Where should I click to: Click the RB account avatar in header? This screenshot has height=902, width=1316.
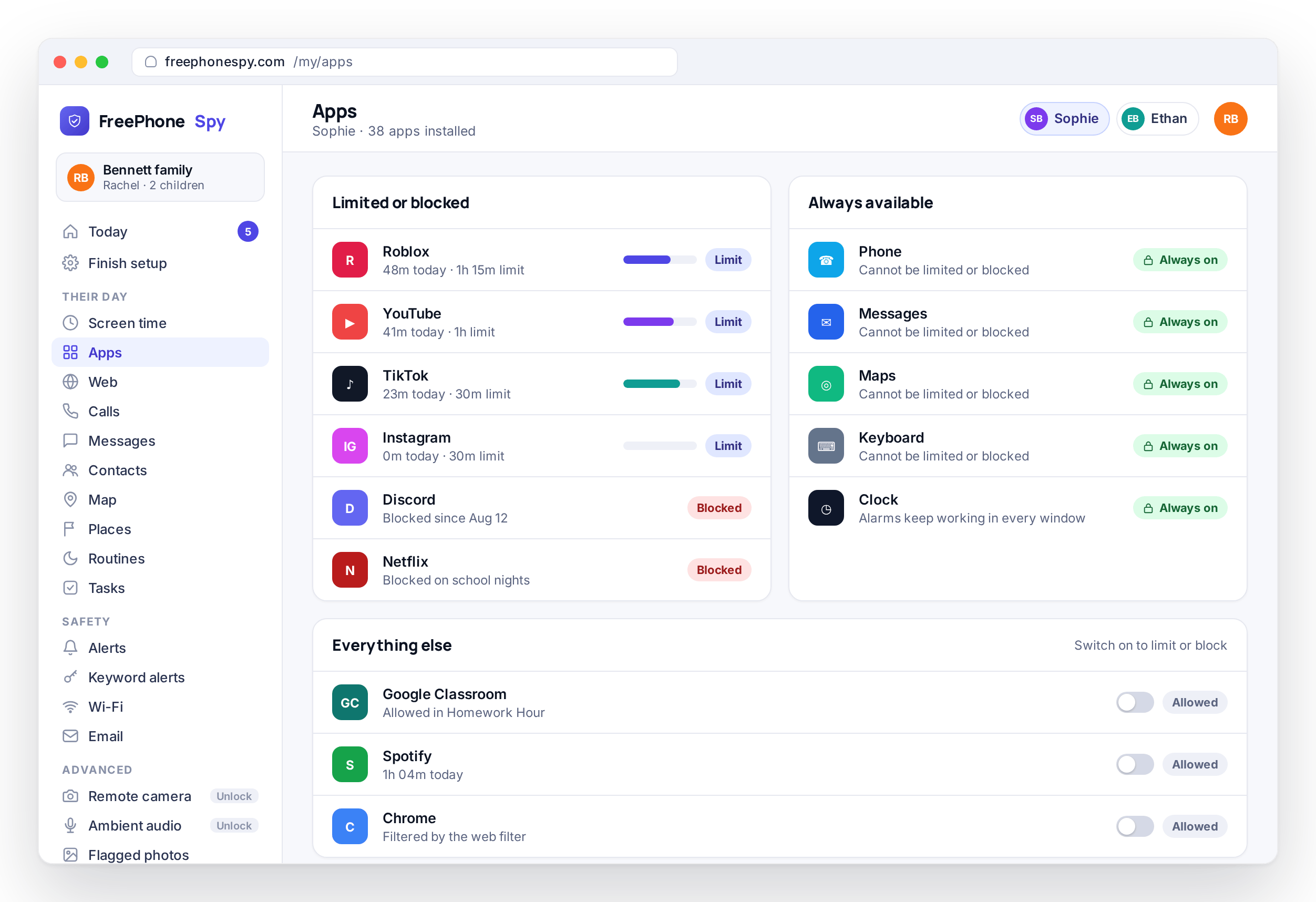[1230, 119]
